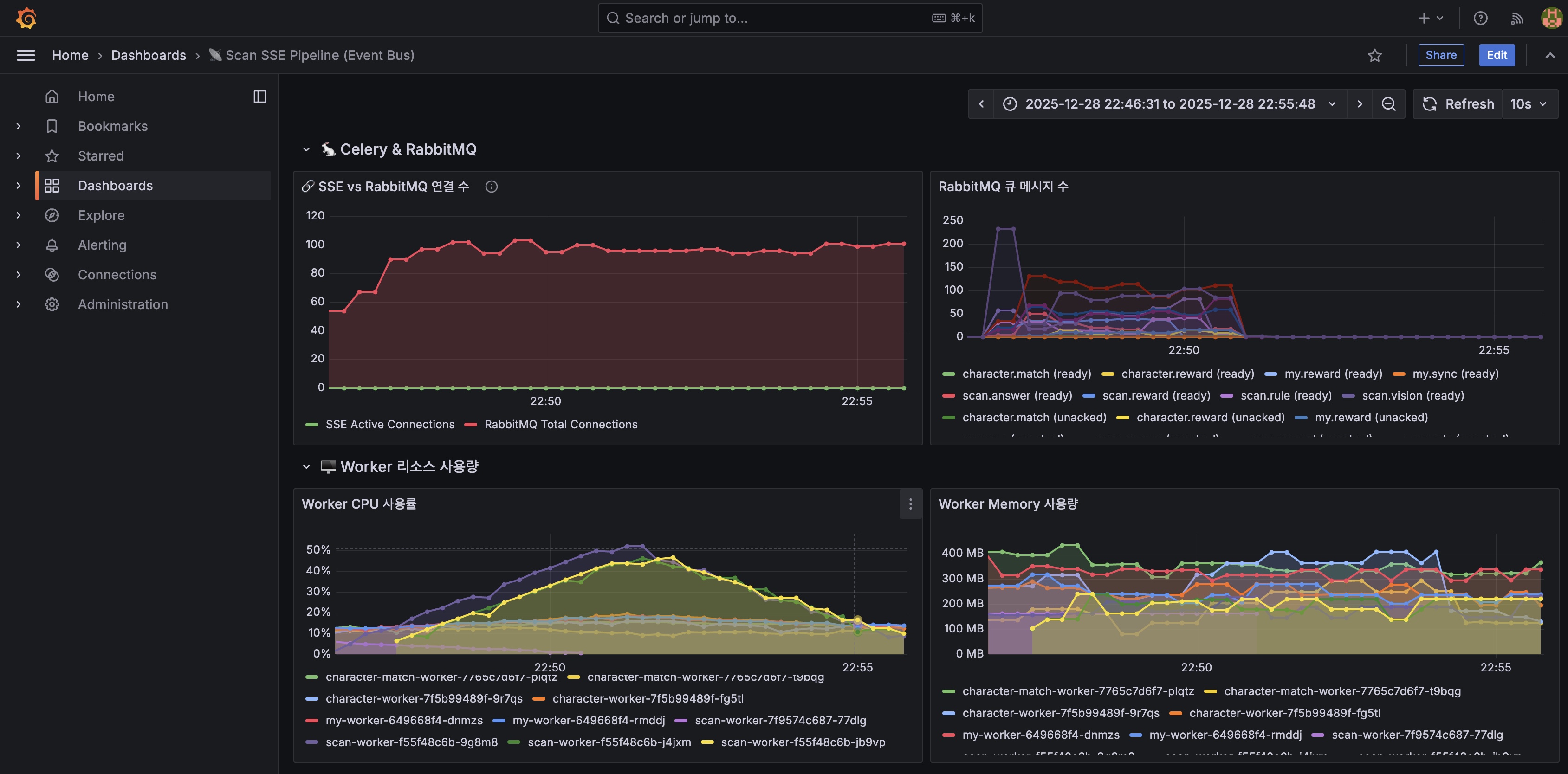The width and height of the screenshot is (1568, 774).
Task: Open the Worker CPU panel three-dot menu
Action: tap(910, 504)
